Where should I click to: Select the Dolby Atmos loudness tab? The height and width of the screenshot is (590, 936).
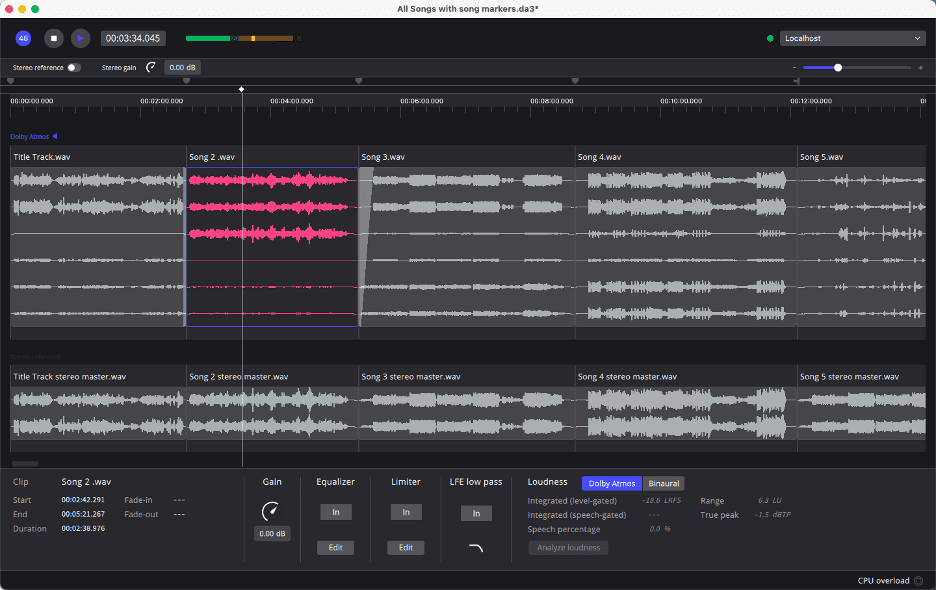[x=611, y=483]
